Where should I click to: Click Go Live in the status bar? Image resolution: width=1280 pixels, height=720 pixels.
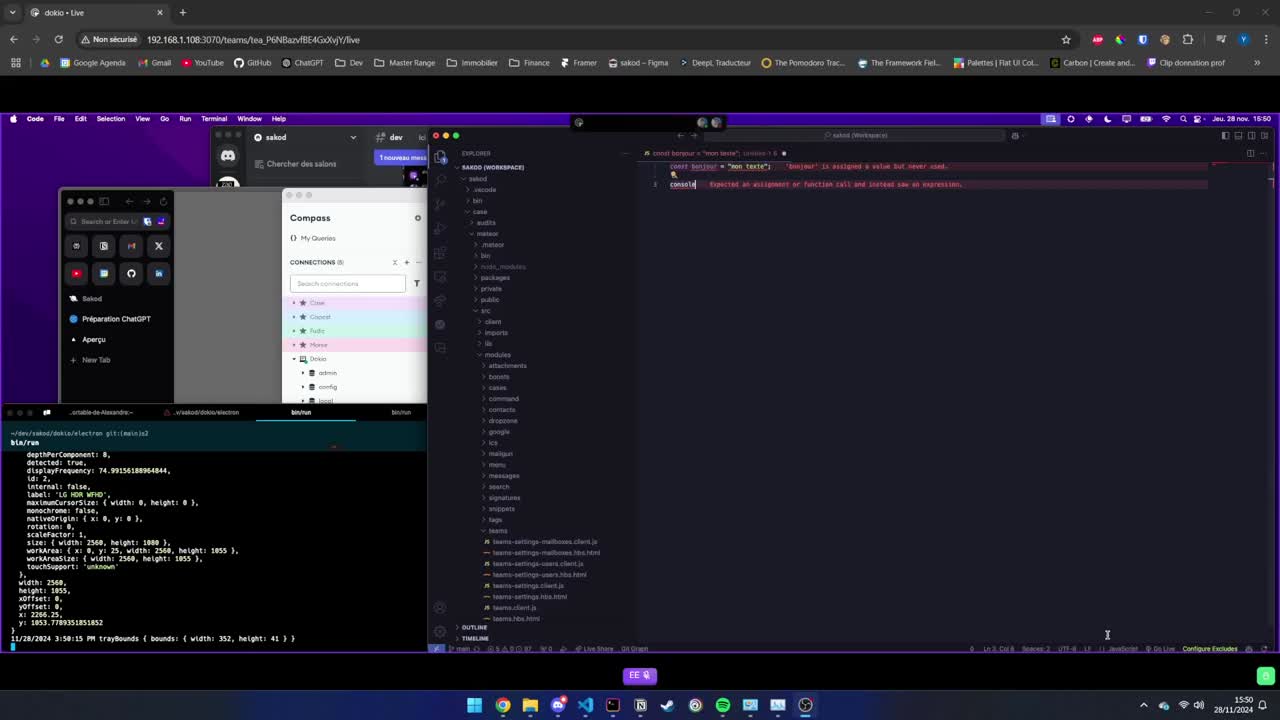(1163, 649)
